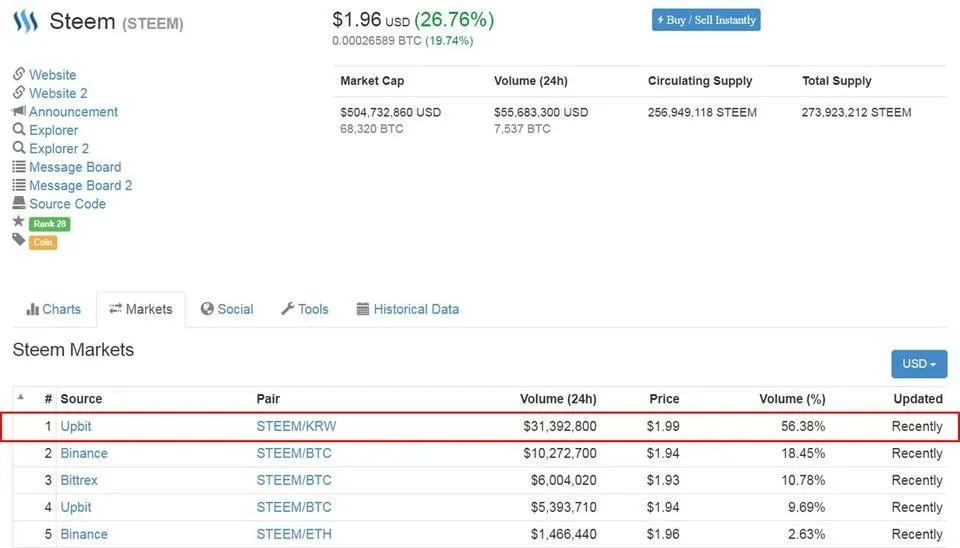Click the $1.96 USD price text
The width and height of the screenshot is (960, 548).
(371, 20)
